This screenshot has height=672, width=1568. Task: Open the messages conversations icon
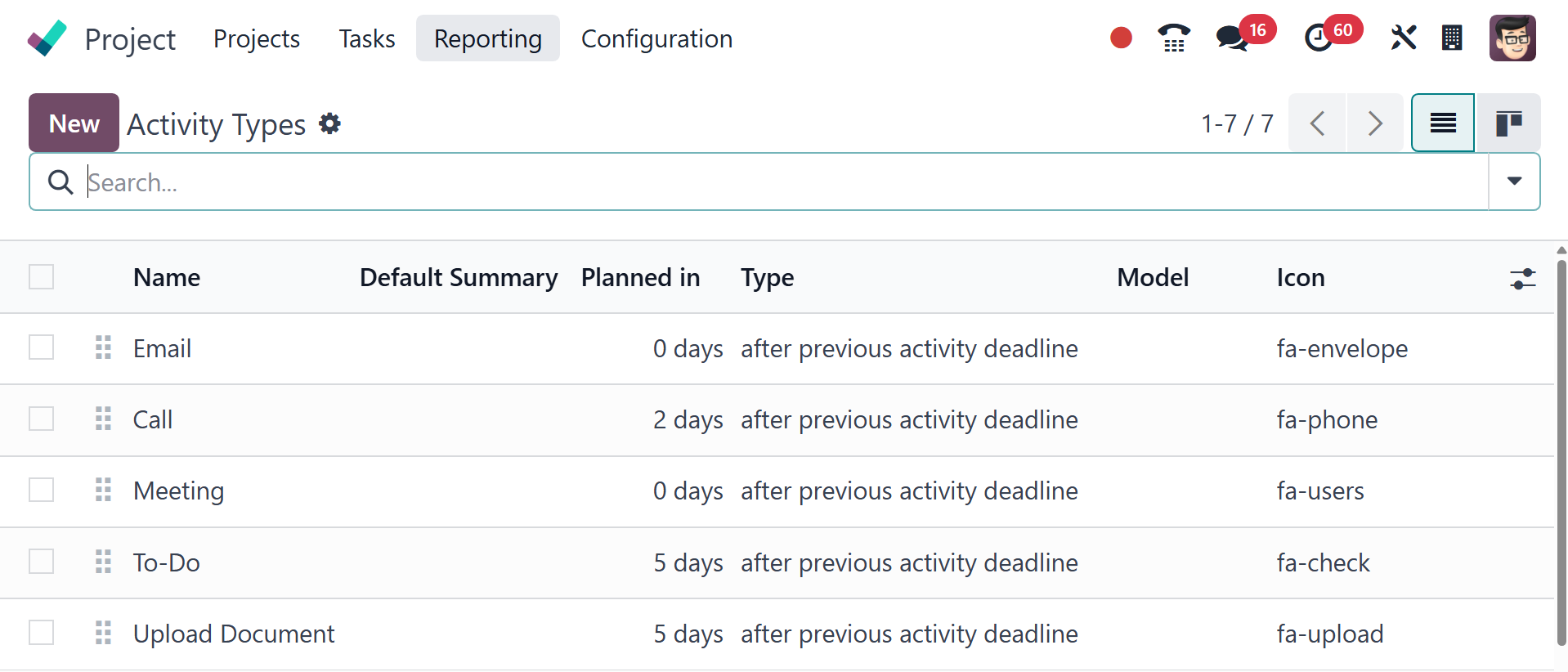pyautogui.click(x=1231, y=38)
